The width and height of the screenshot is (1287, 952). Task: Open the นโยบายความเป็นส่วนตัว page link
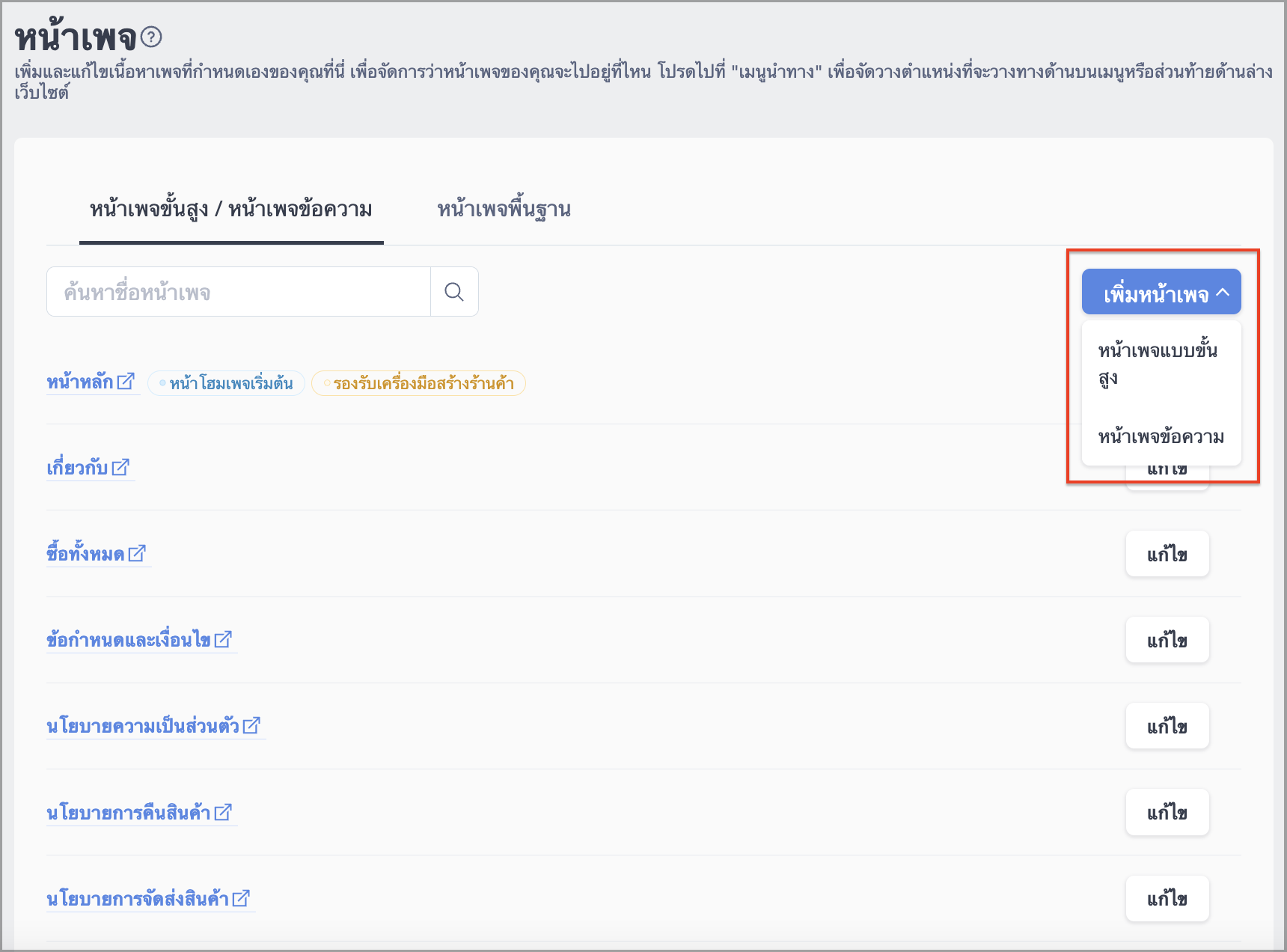pyautogui.click(x=143, y=726)
